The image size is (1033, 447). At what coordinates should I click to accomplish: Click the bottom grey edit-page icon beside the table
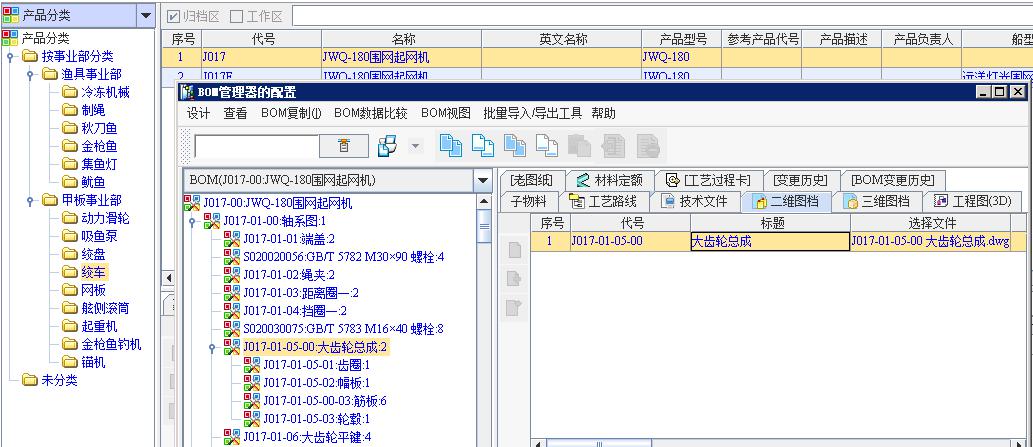514,308
